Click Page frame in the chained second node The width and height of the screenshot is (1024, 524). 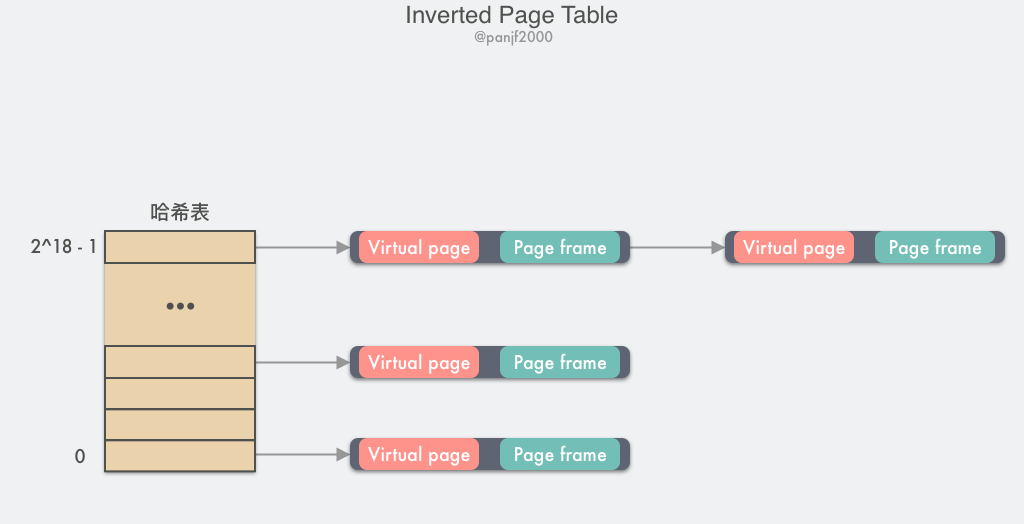(935, 248)
